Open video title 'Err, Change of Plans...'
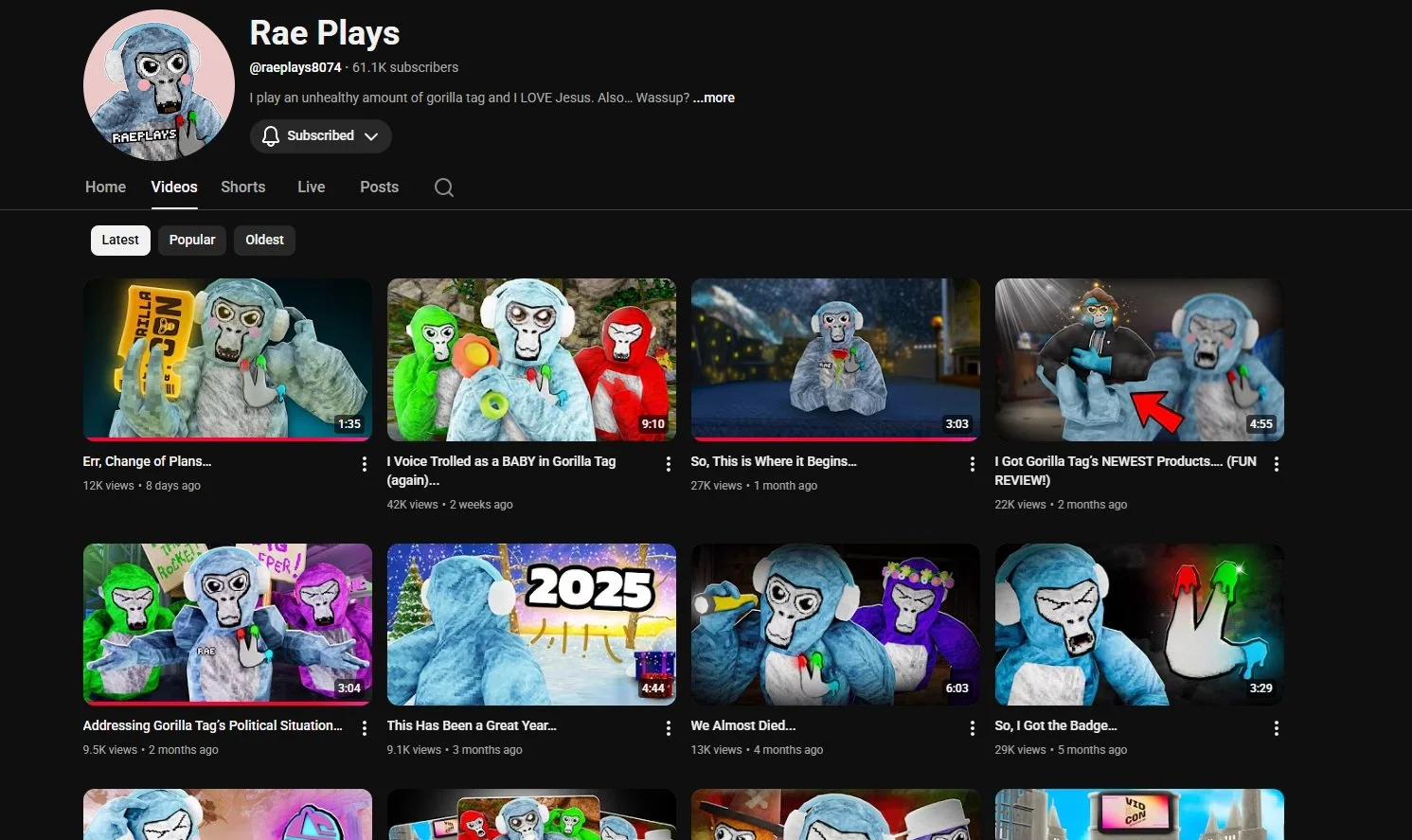This screenshot has width=1412, height=840. tap(147, 461)
